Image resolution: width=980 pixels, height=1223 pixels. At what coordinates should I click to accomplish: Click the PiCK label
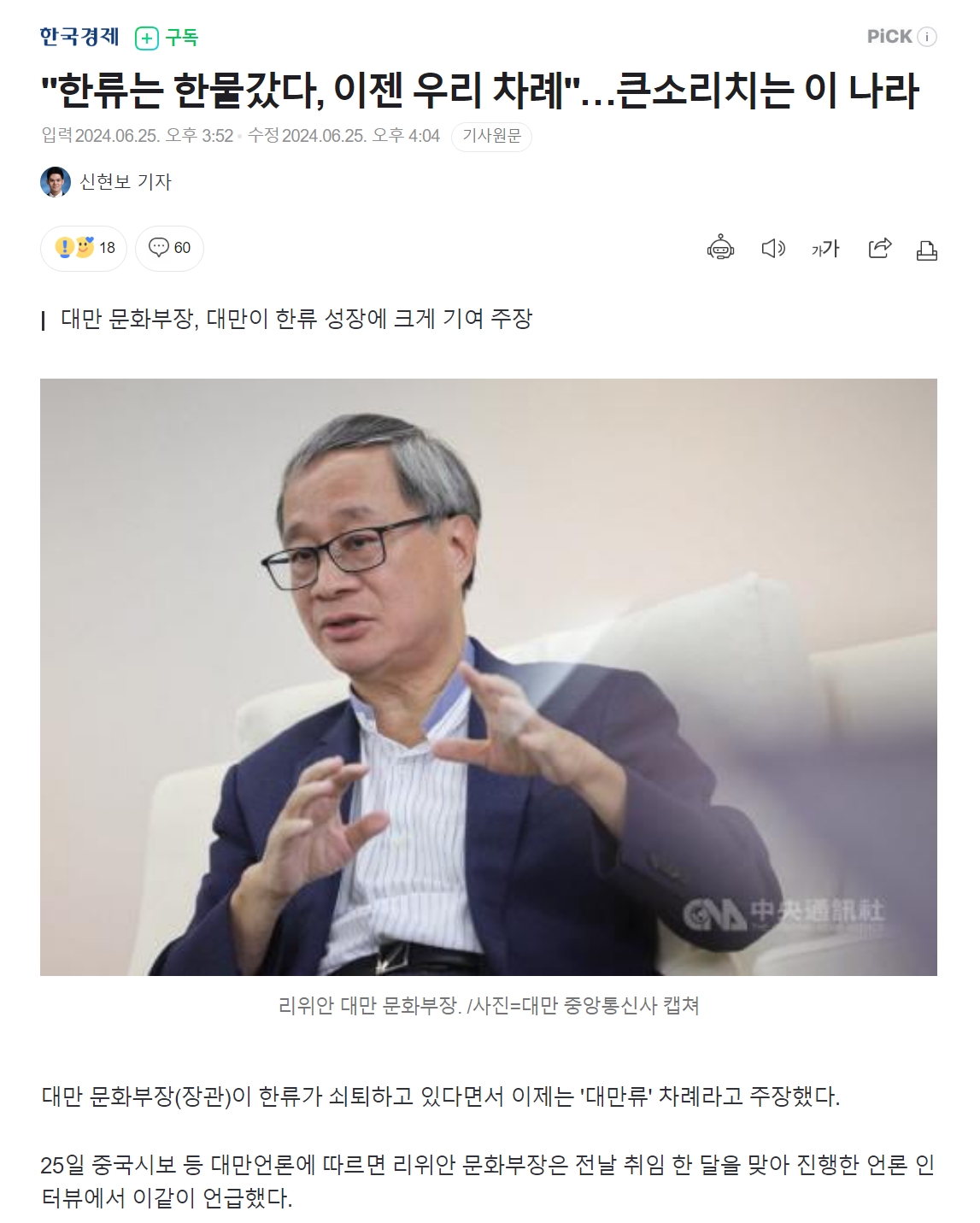pos(889,37)
